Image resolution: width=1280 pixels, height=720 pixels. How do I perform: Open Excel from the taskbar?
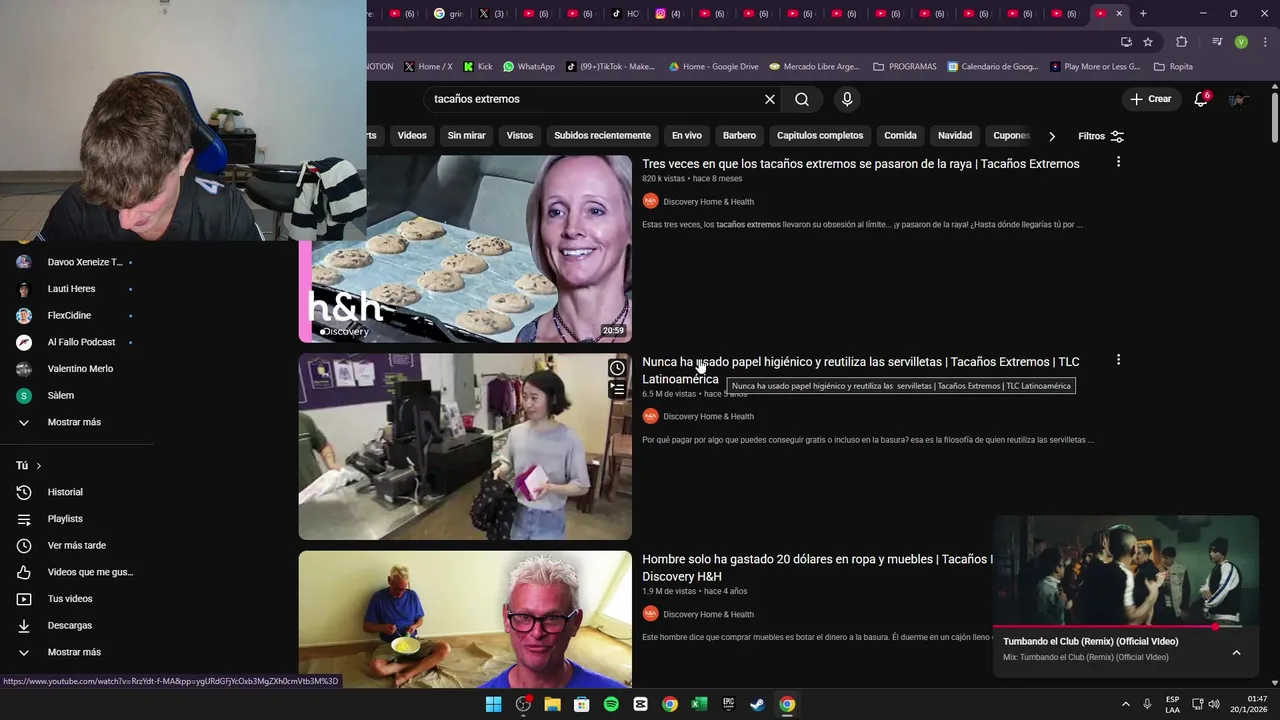[x=699, y=704]
